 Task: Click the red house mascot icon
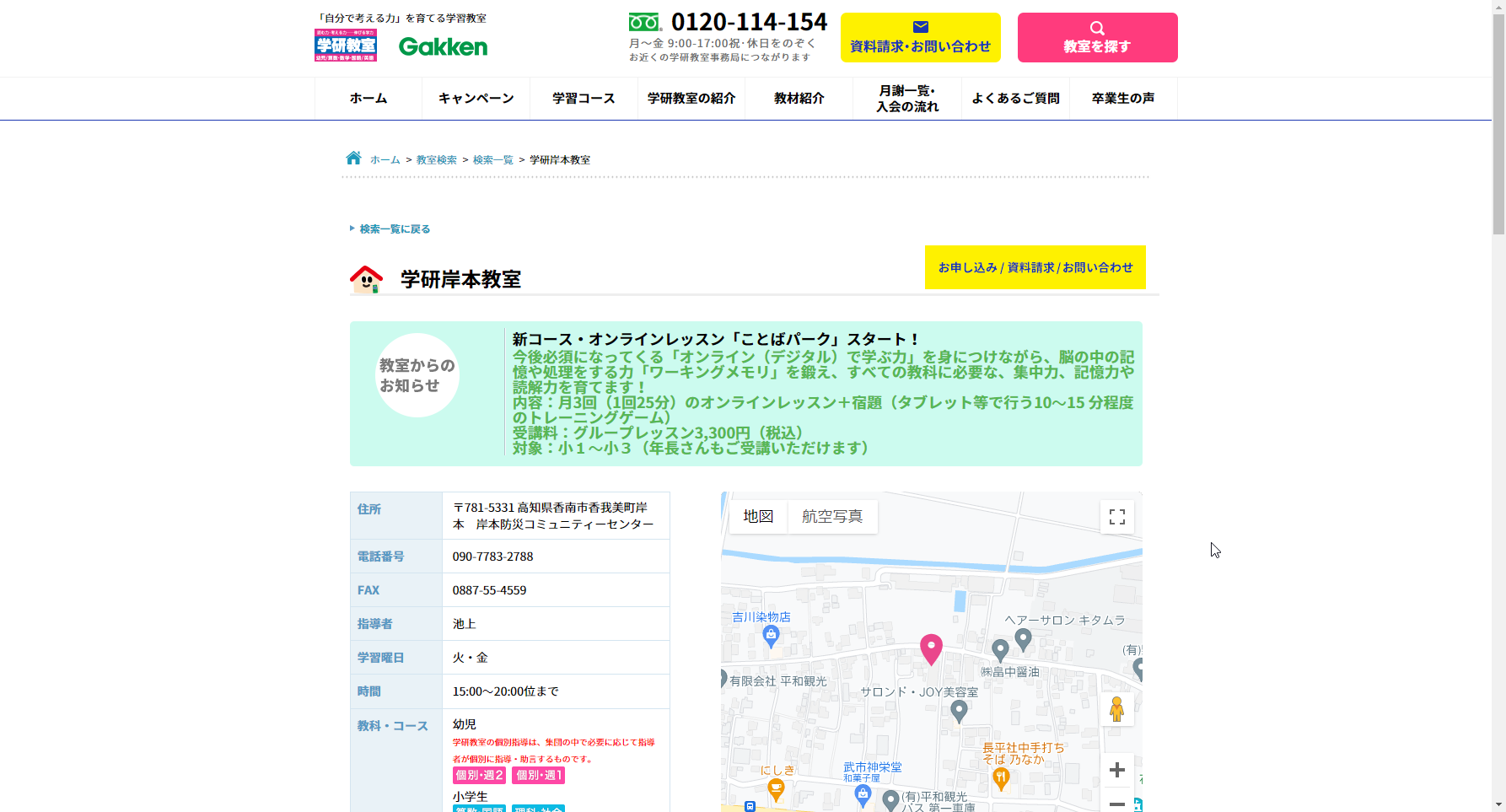pos(366,279)
